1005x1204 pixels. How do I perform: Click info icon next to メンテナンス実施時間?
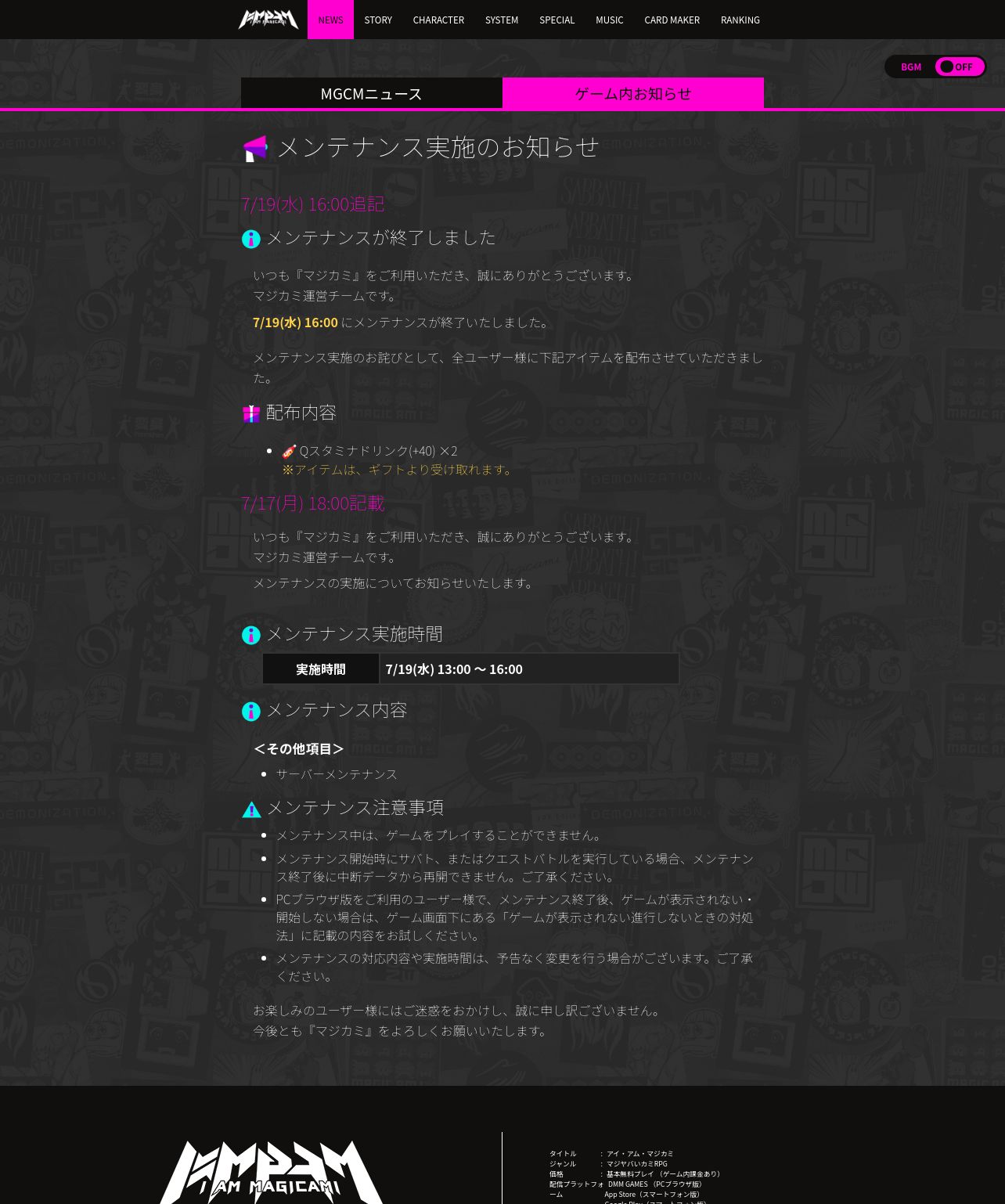(x=251, y=635)
